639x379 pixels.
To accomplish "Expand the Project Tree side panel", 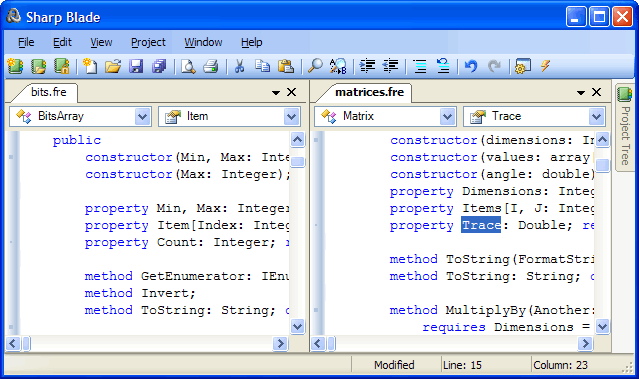I will coord(625,128).
